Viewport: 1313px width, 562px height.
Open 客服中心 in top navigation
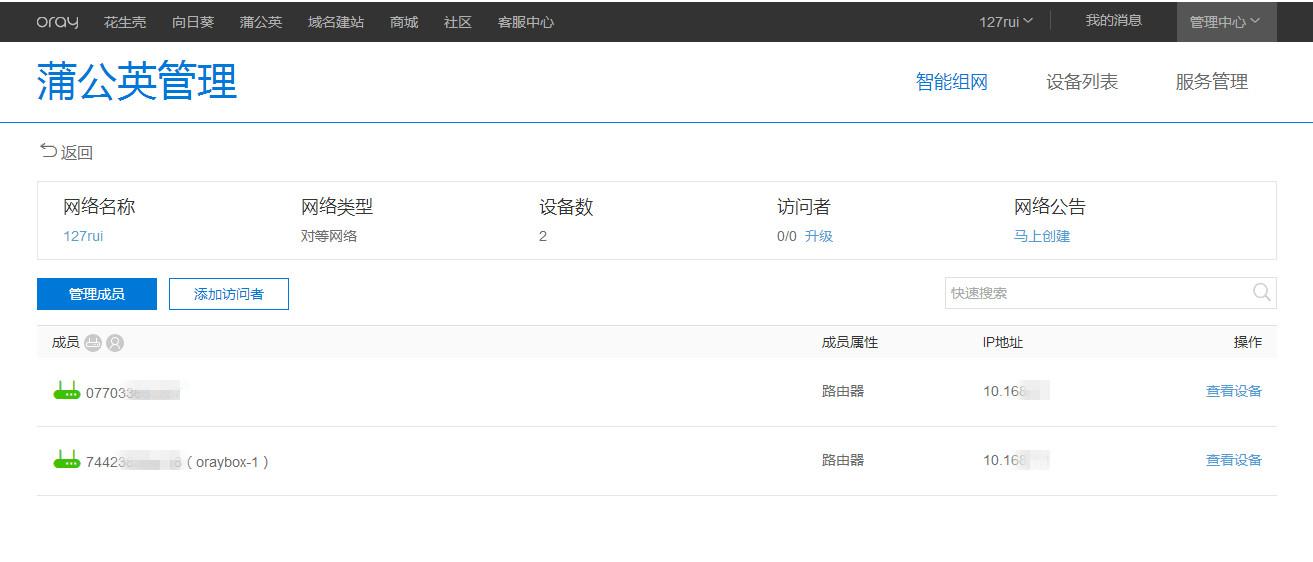coord(526,22)
